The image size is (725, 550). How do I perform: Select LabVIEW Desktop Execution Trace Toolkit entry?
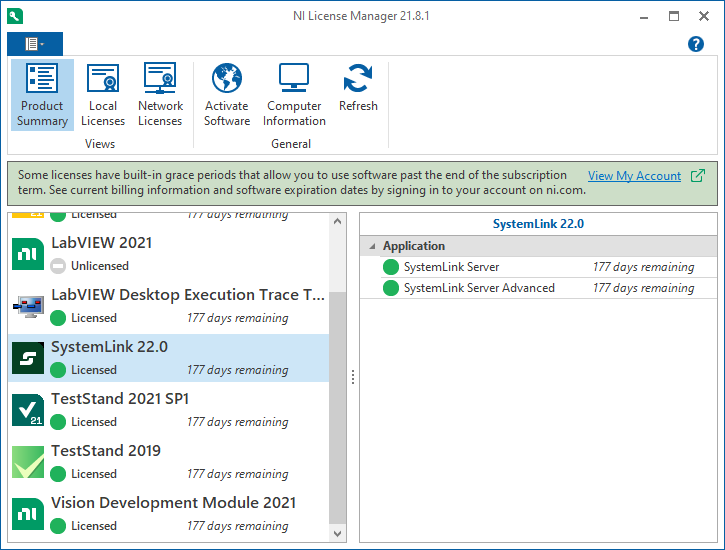188,295
